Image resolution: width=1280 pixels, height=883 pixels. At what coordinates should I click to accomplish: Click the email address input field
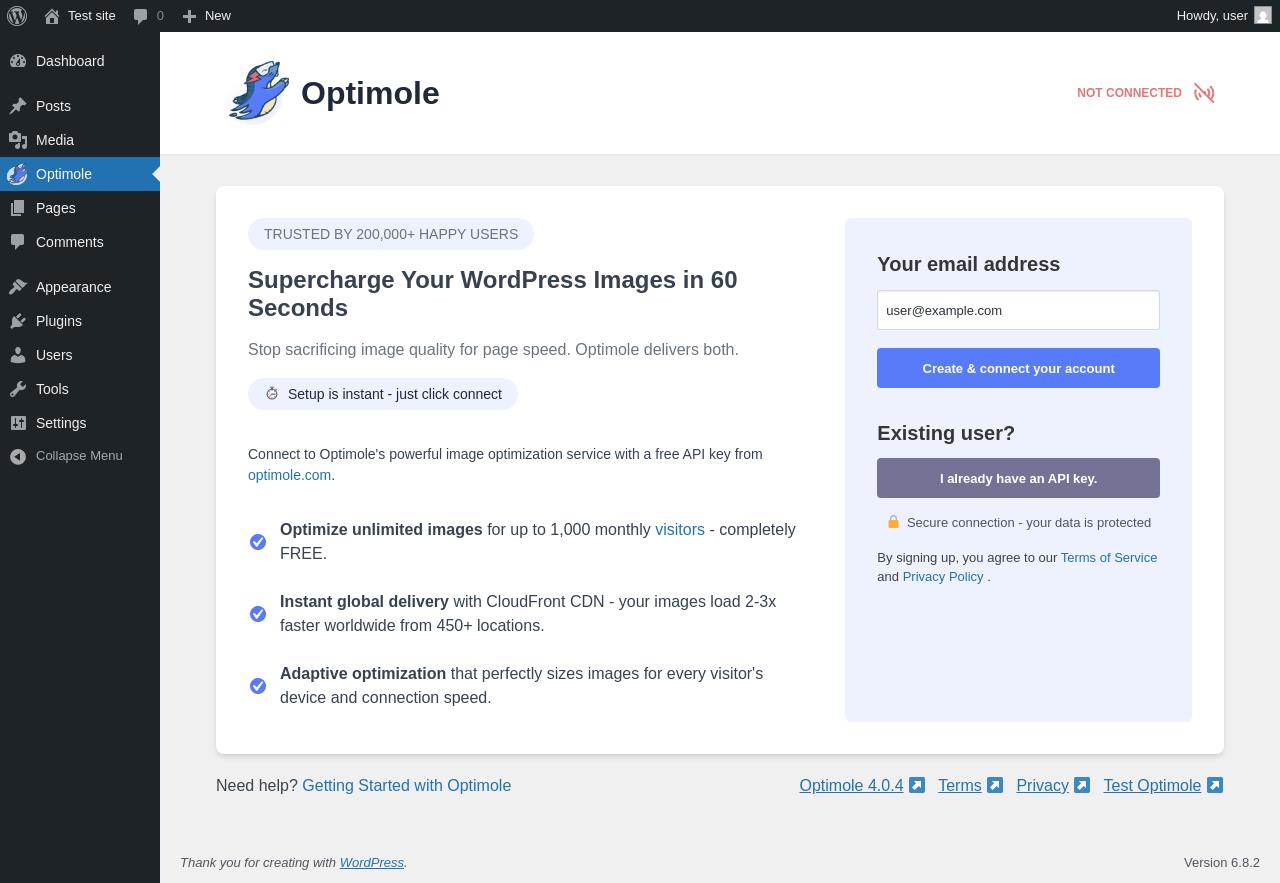(1018, 310)
